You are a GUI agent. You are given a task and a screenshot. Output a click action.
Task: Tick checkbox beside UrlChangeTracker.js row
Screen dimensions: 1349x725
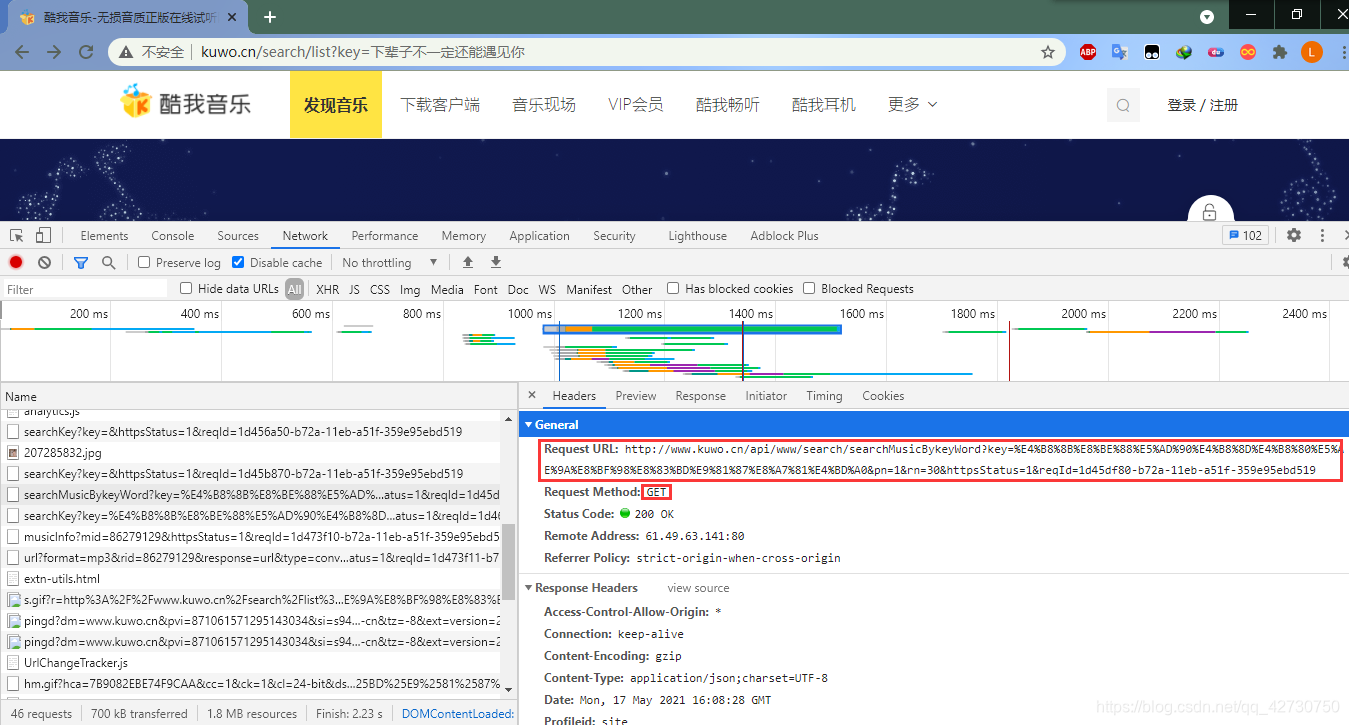point(14,663)
